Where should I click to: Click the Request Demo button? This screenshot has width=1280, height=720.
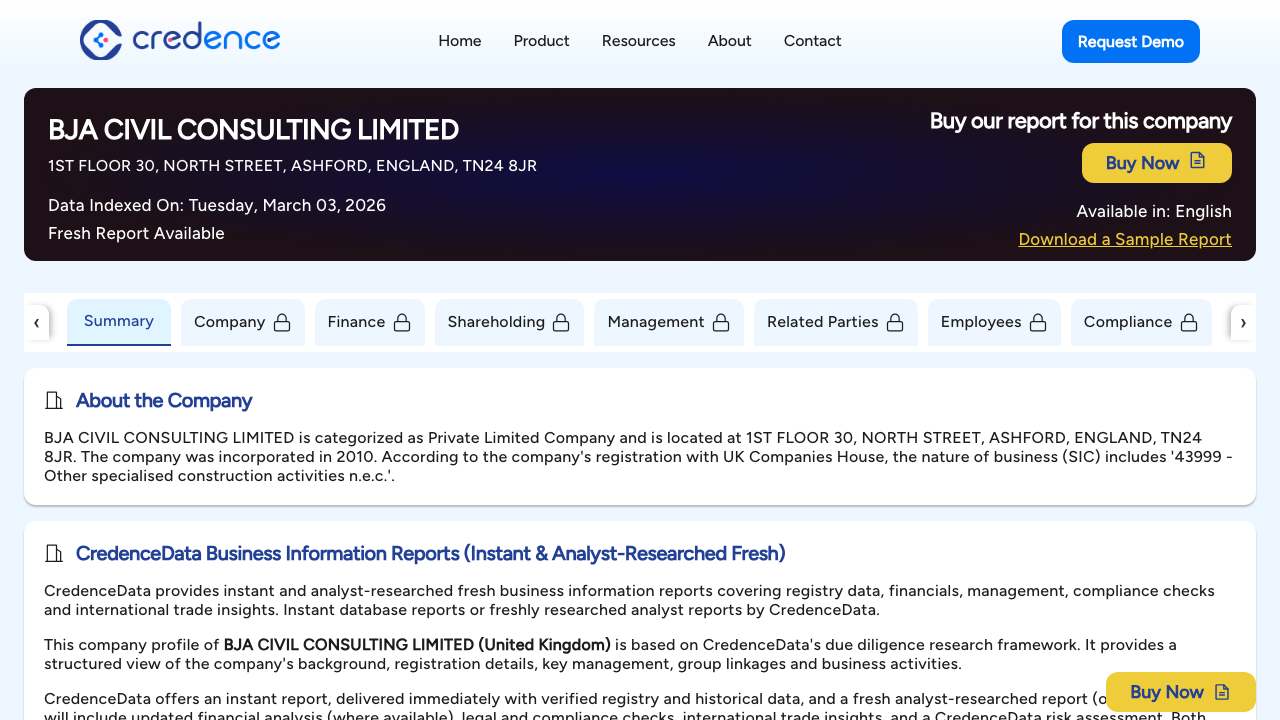point(1130,41)
